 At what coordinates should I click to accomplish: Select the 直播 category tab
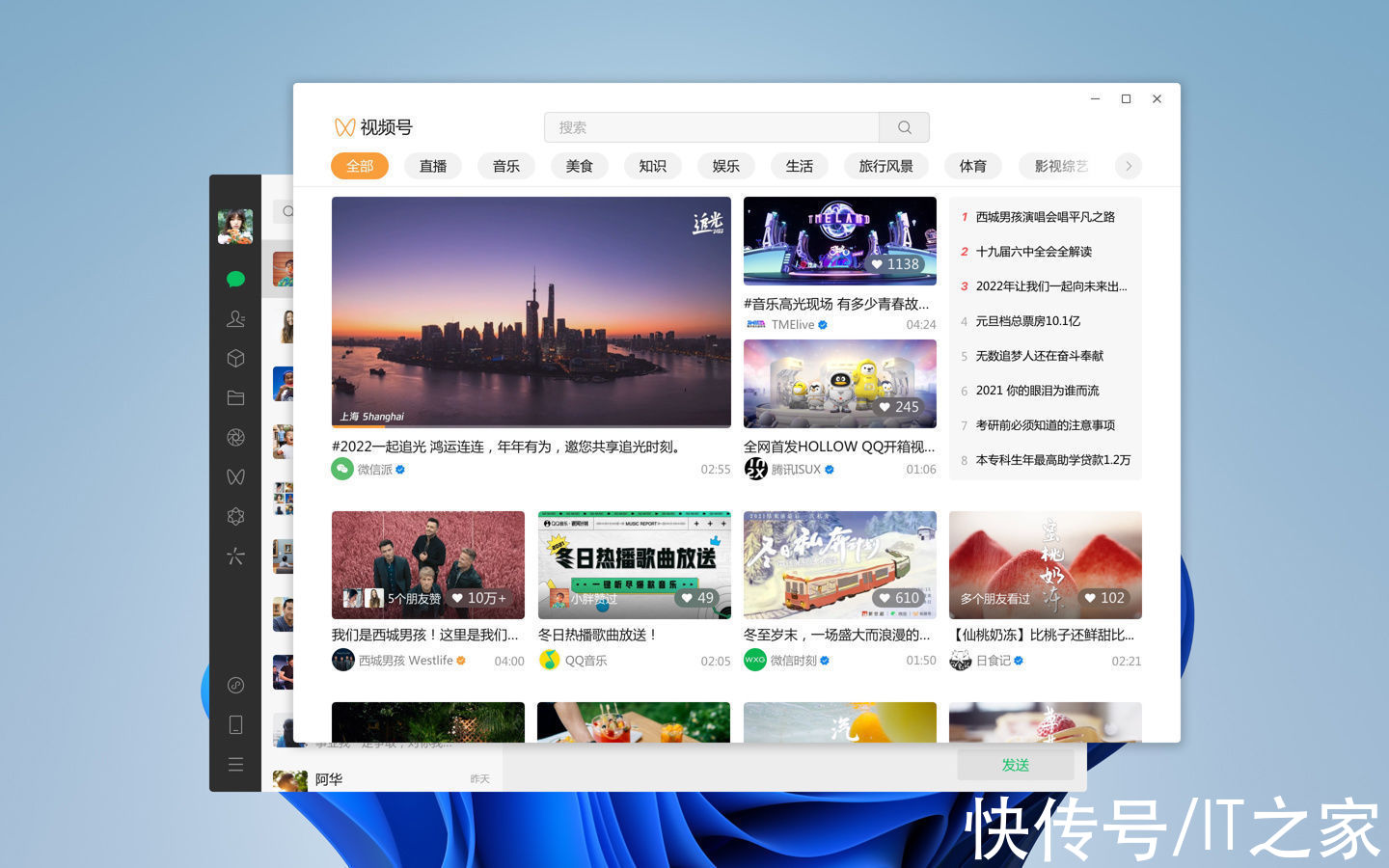coord(433,166)
